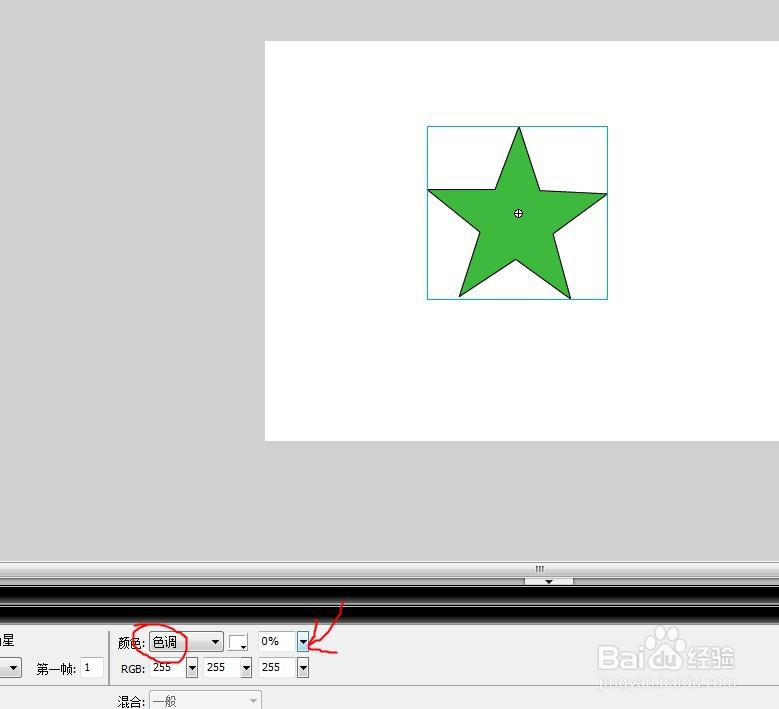Click the blue RGB value field

(277, 667)
